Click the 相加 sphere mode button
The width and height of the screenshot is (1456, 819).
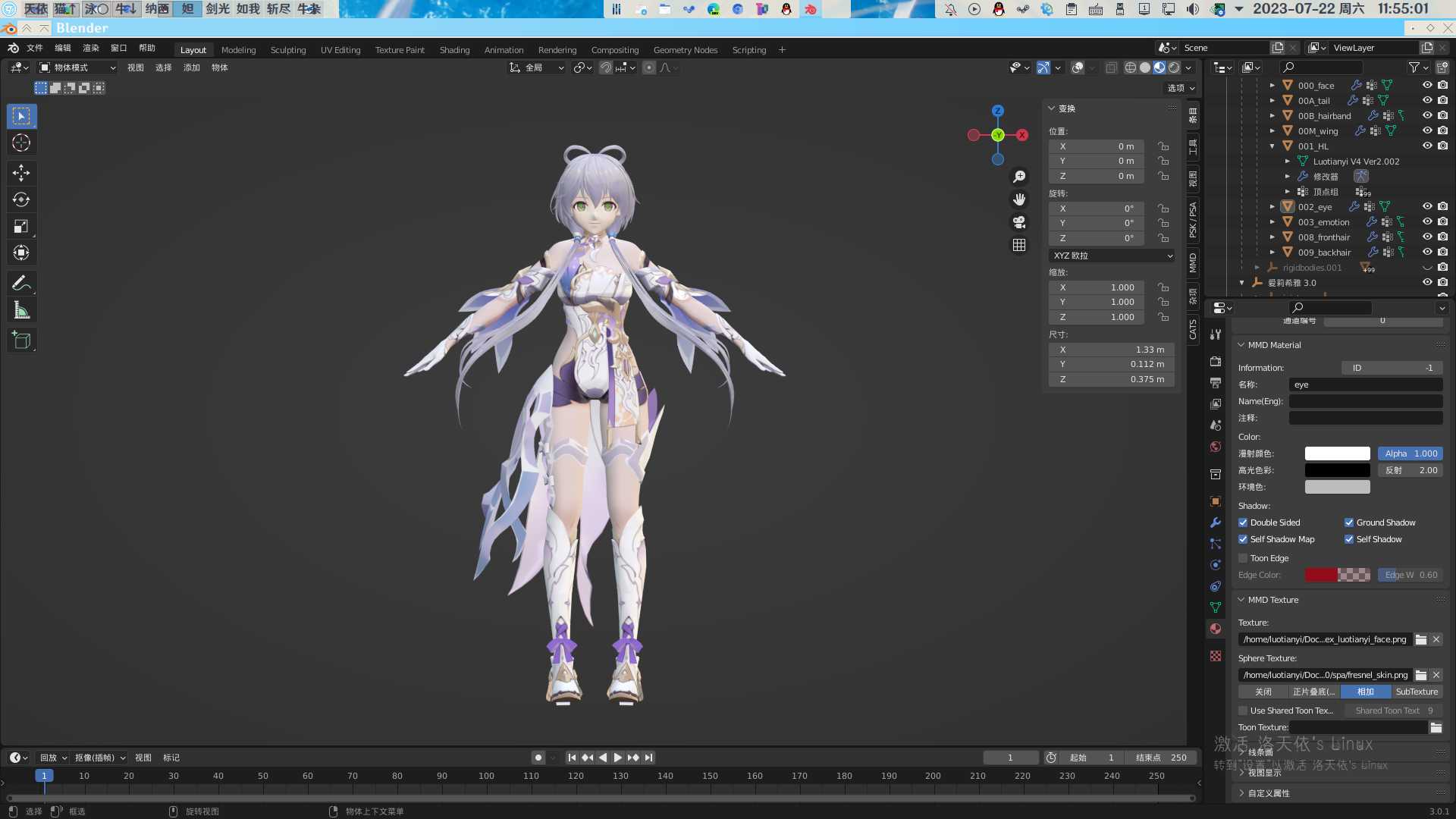click(x=1366, y=692)
